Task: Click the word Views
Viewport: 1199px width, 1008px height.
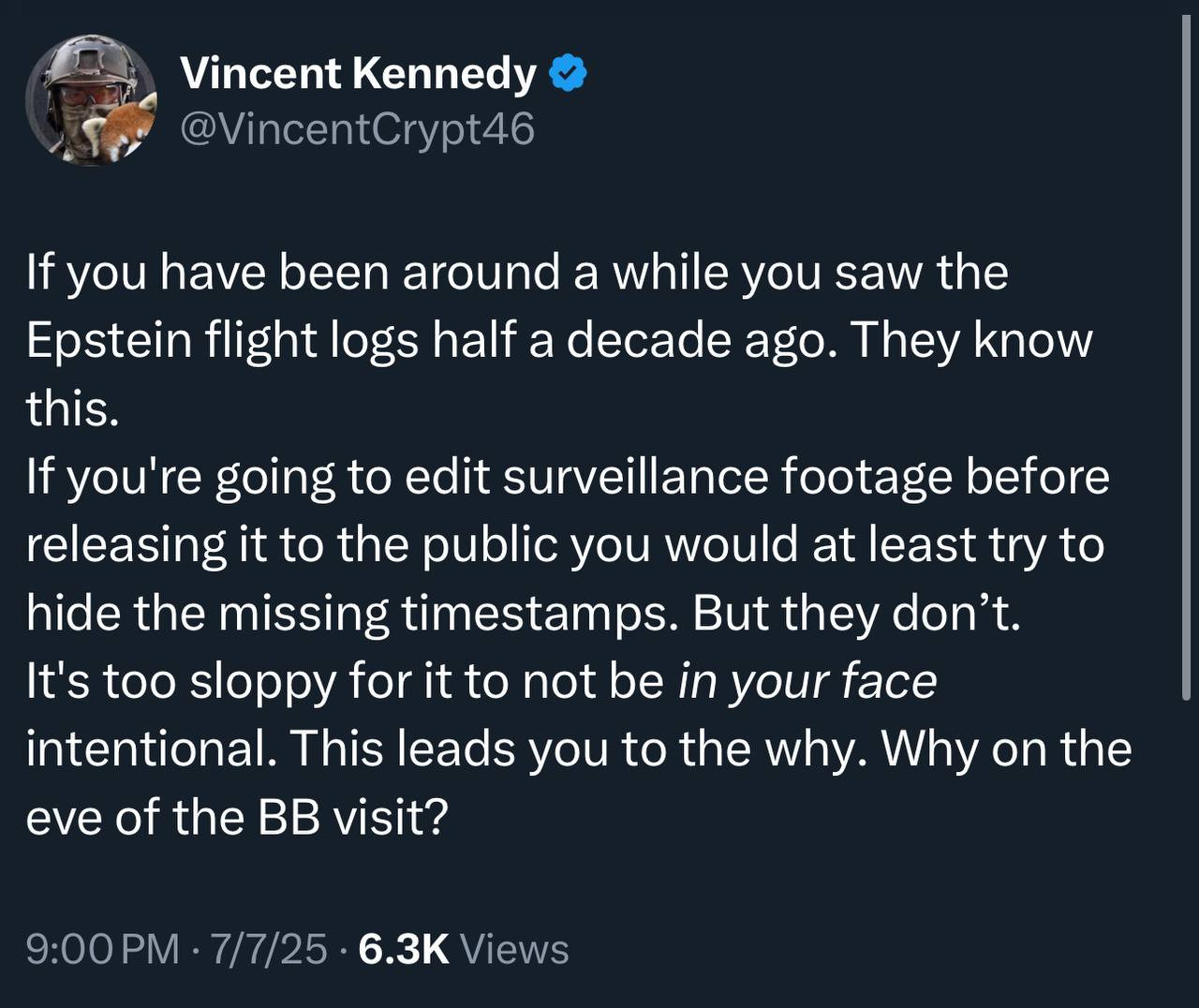Action: point(515,949)
